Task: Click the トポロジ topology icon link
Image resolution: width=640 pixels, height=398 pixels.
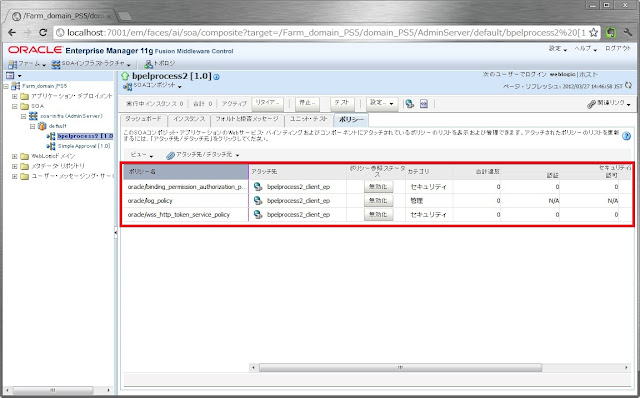Action: tap(159, 64)
